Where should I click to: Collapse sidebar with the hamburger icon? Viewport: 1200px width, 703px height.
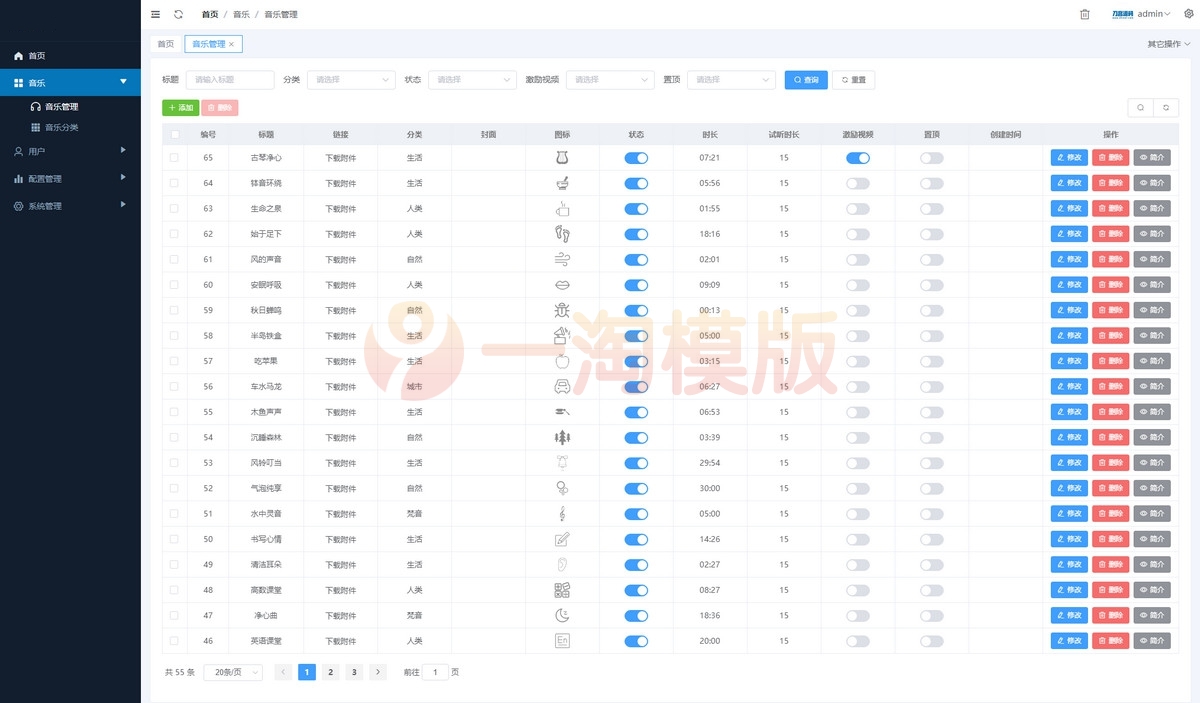coord(155,14)
